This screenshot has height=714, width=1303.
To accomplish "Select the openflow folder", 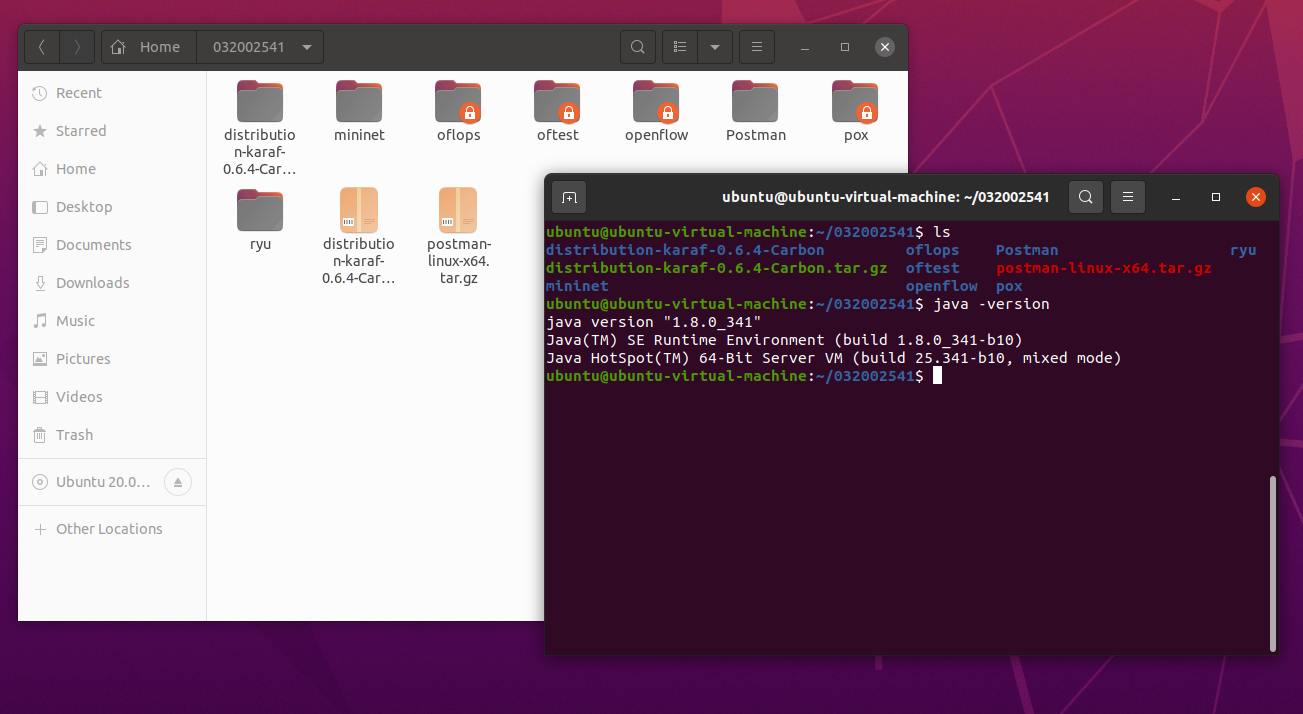I will pyautogui.click(x=656, y=110).
